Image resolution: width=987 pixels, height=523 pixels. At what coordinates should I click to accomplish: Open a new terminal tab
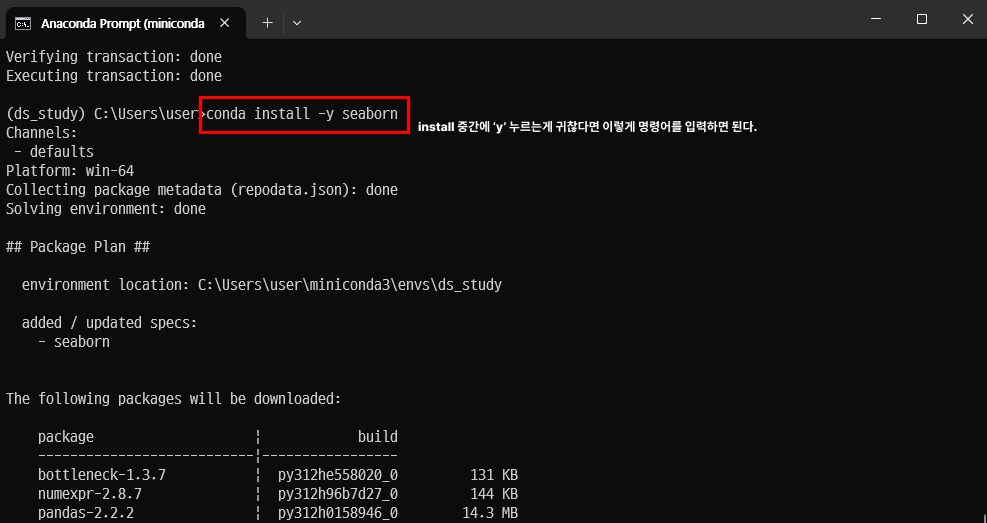(x=268, y=23)
